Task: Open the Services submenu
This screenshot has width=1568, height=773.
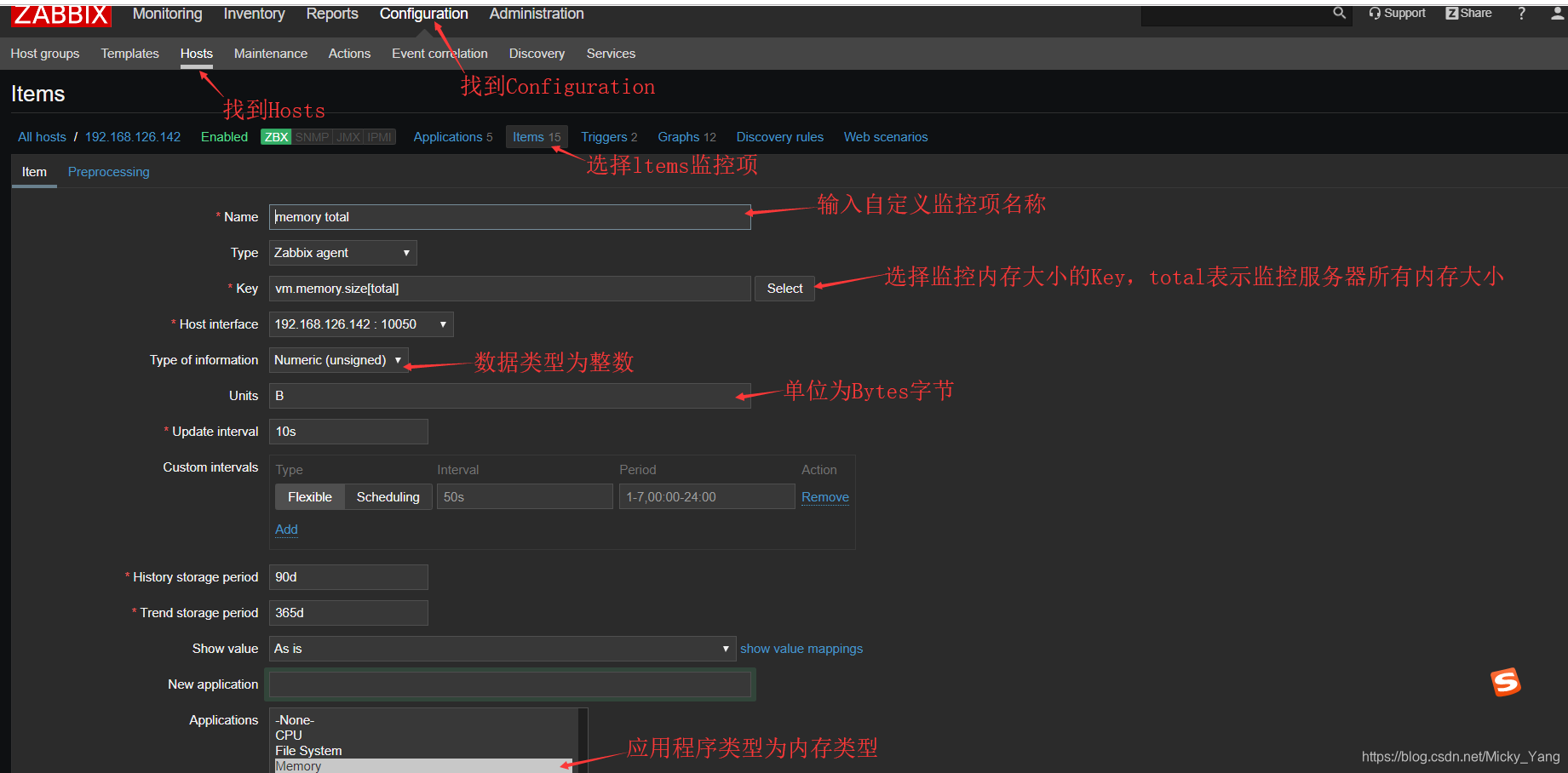Action: [611, 54]
